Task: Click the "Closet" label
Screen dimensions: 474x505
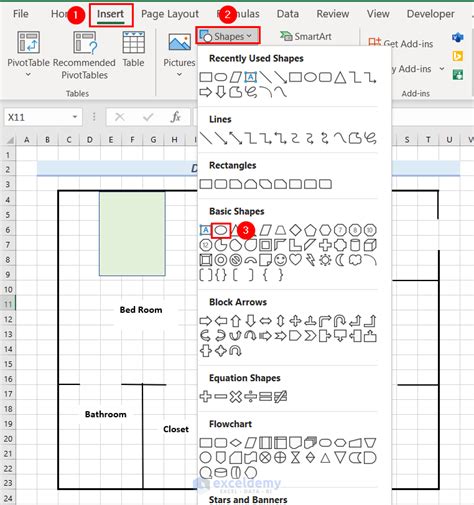Action: pyautogui.click(x=176, y=429)
